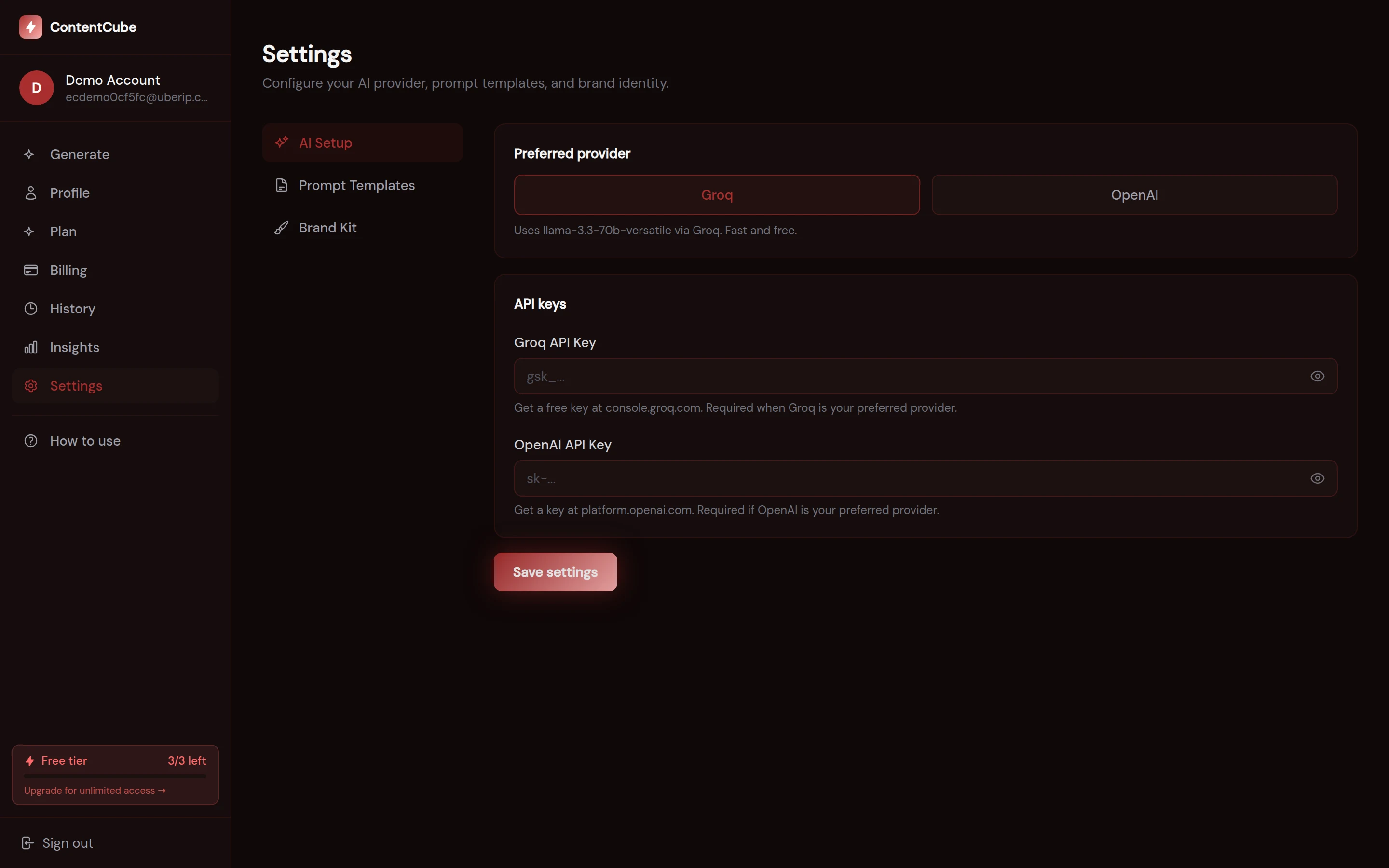Select Groq as preferred provider
This screenshot has width=1389, height=868.
pos(717,195)
